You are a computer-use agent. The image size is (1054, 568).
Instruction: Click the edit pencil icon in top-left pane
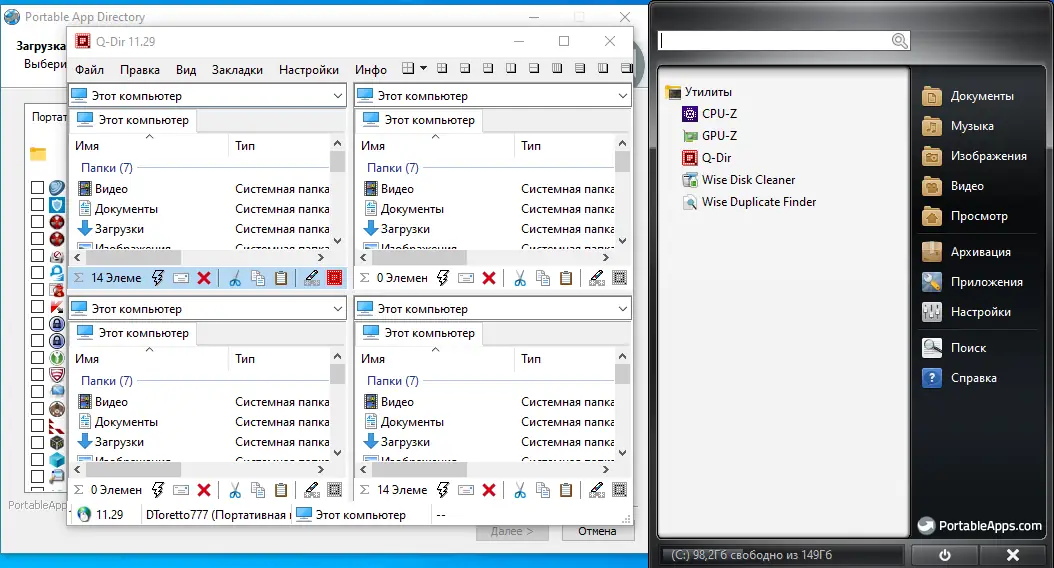click(311, 278)
